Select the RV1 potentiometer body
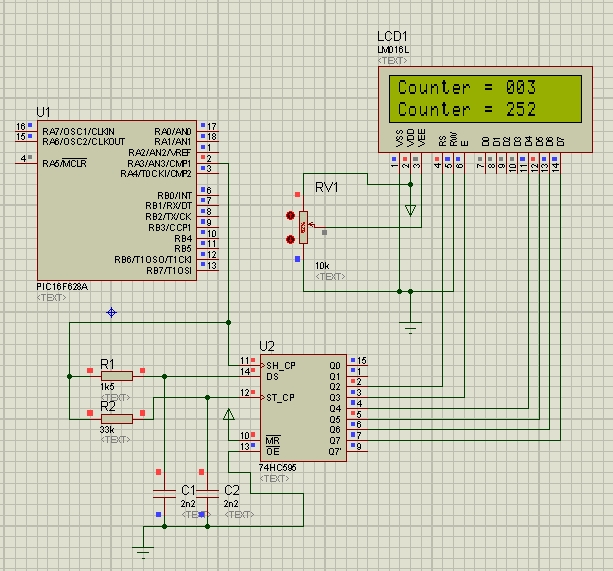This screenshot has width=613, height=571. click(x=303, y=228)
